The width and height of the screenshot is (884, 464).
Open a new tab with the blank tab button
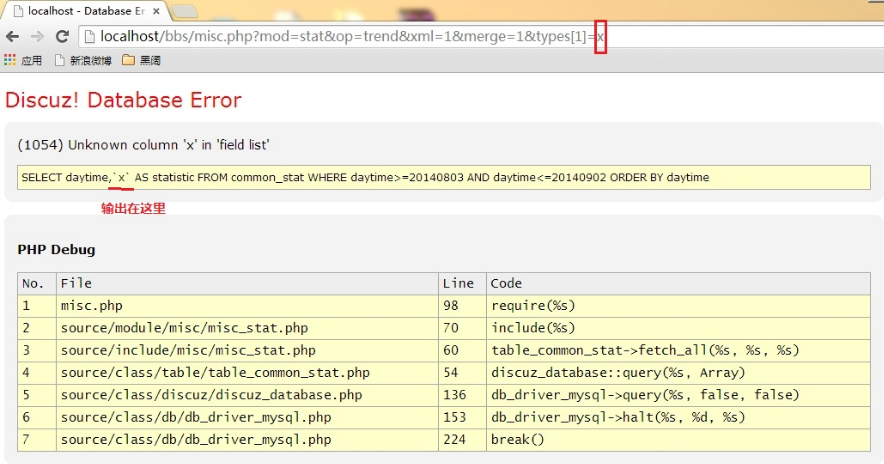184,11
